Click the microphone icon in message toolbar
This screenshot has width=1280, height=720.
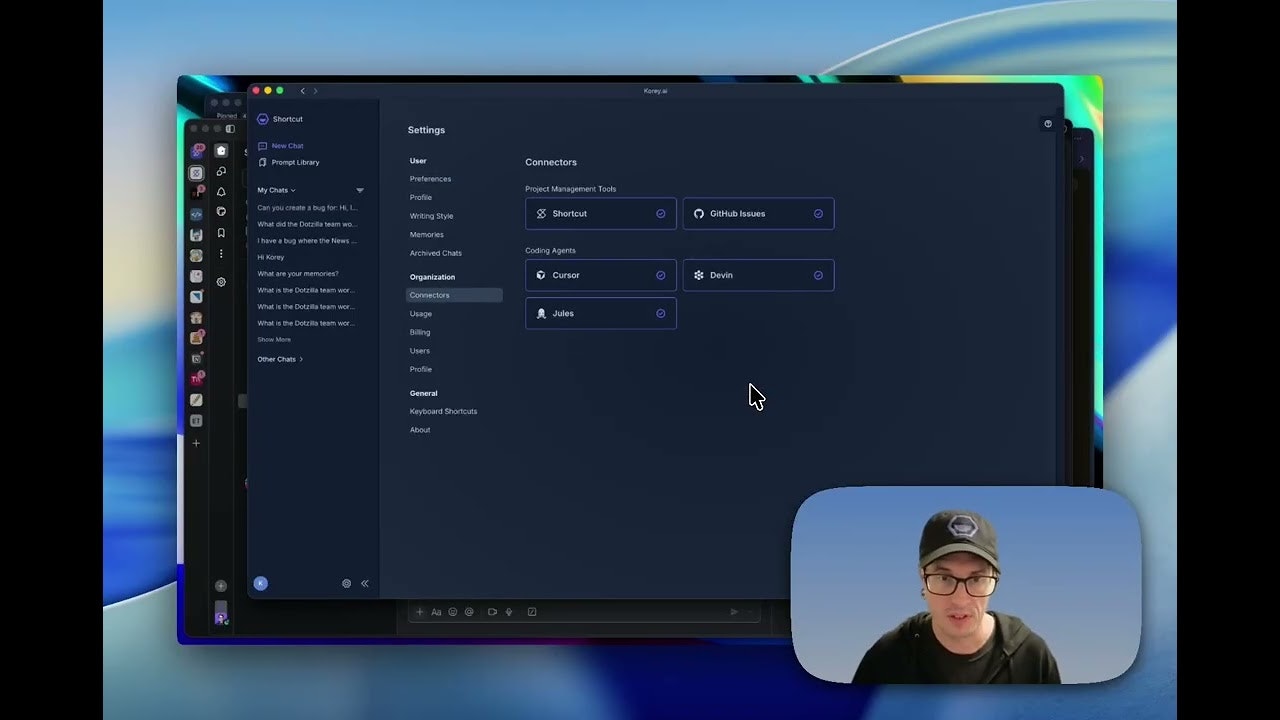pyautogui.click(x=508, y=612)
